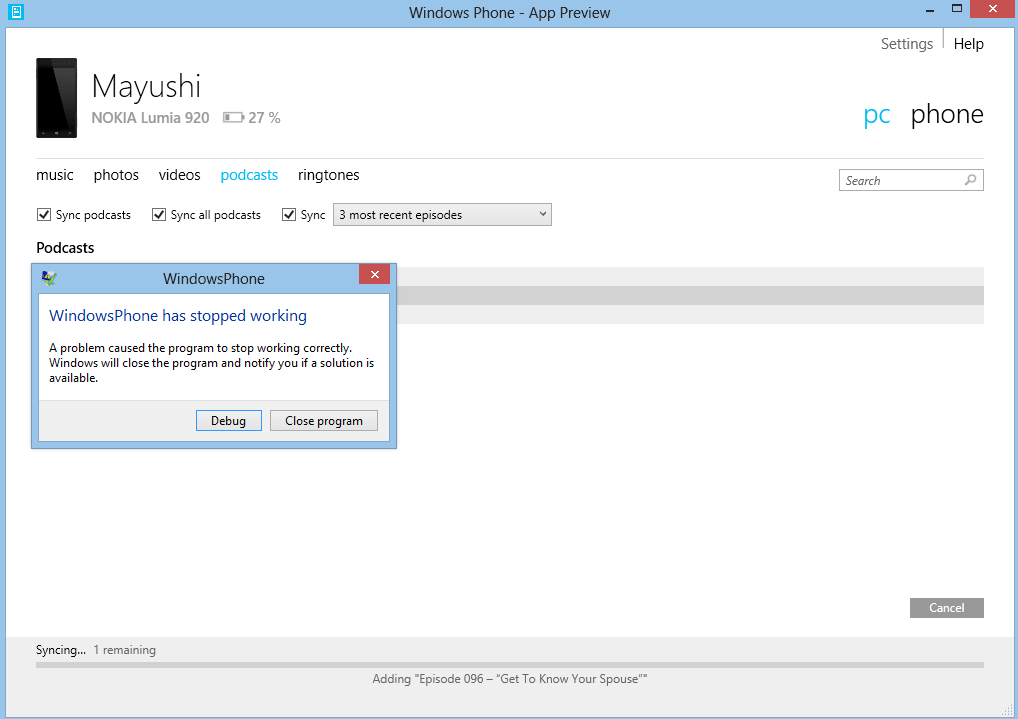Switch to the music tab
The height and width of the screenshot is (719, 1018).
click(55, 175)
